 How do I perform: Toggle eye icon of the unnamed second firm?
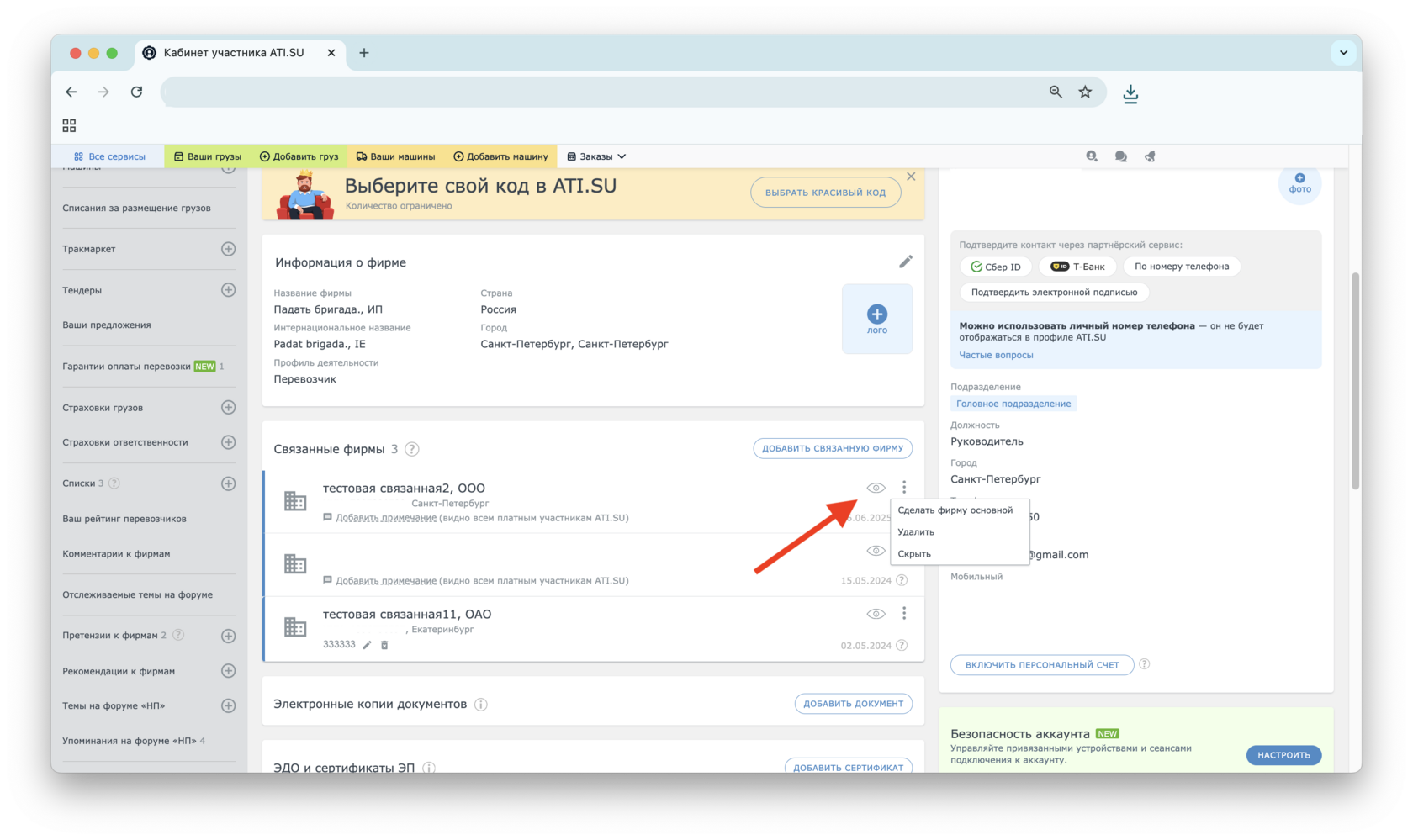(876, 551)
